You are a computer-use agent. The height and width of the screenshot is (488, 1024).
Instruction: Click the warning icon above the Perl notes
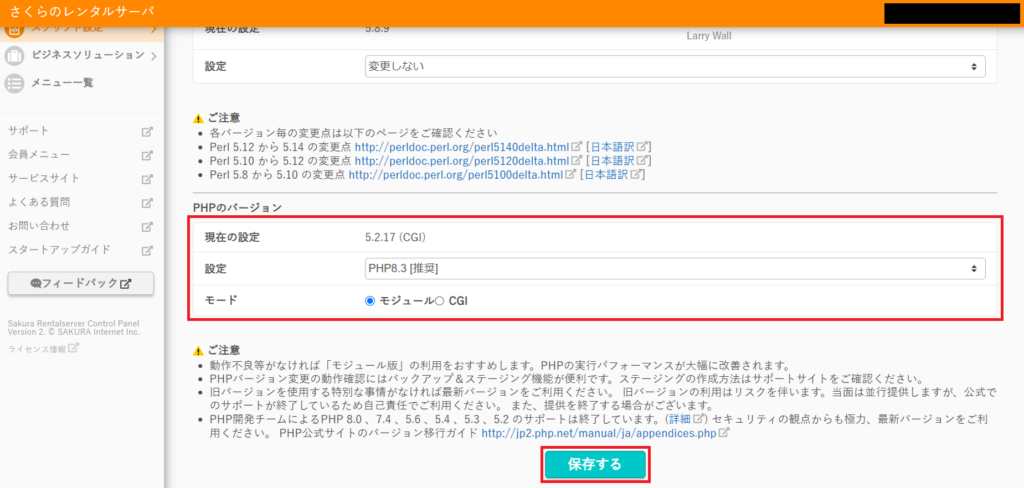[x=199, y=119]
